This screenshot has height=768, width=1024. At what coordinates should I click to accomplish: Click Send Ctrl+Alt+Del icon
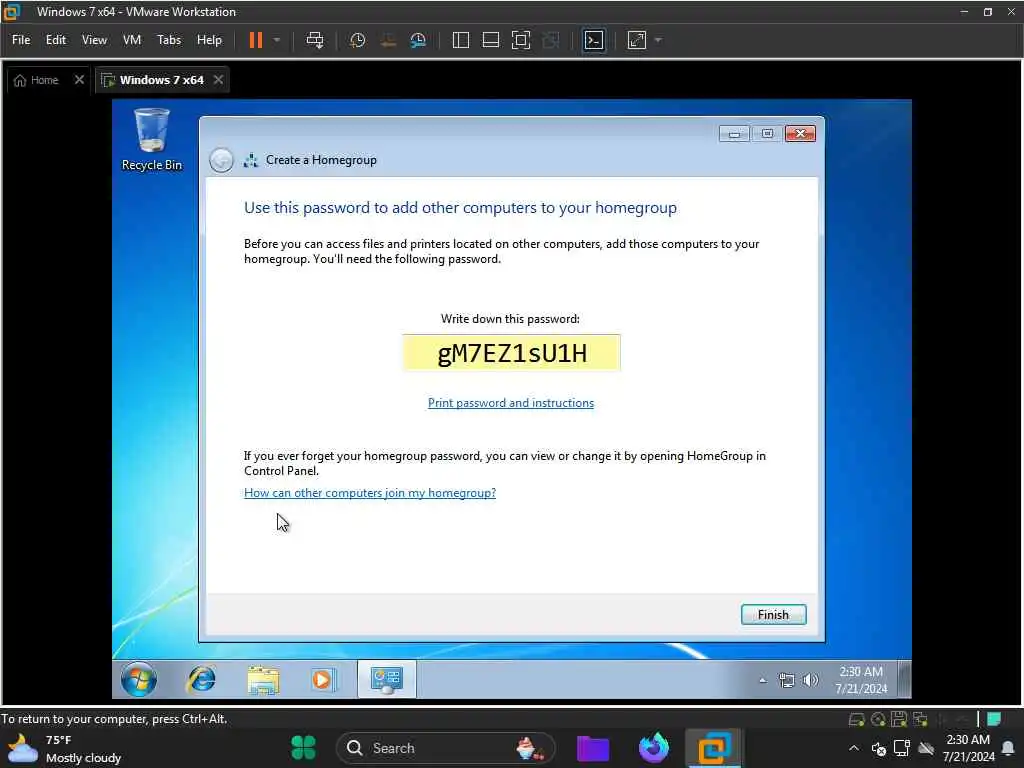(315, 40)
